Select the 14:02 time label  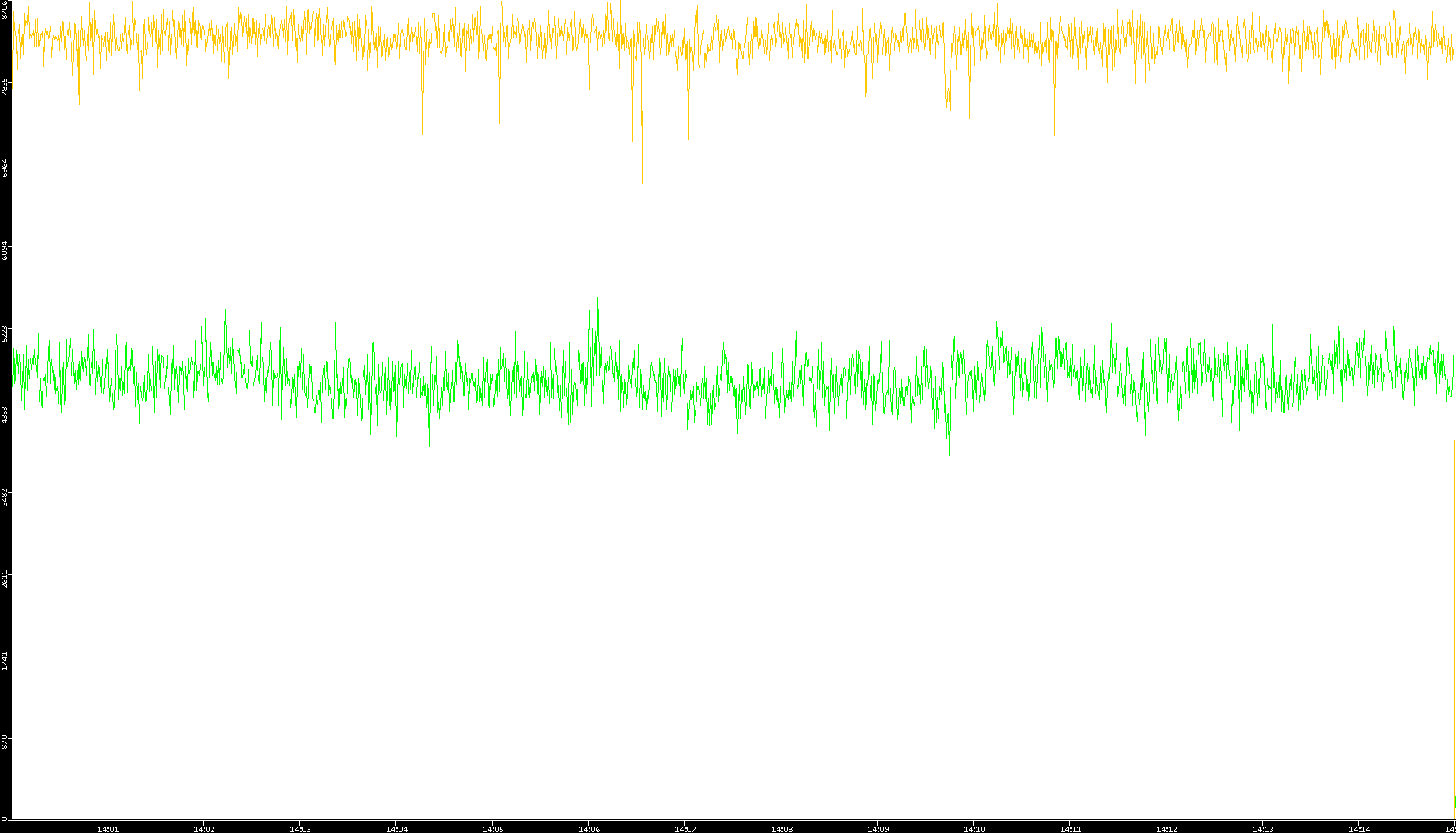click(x=205, y=829)
